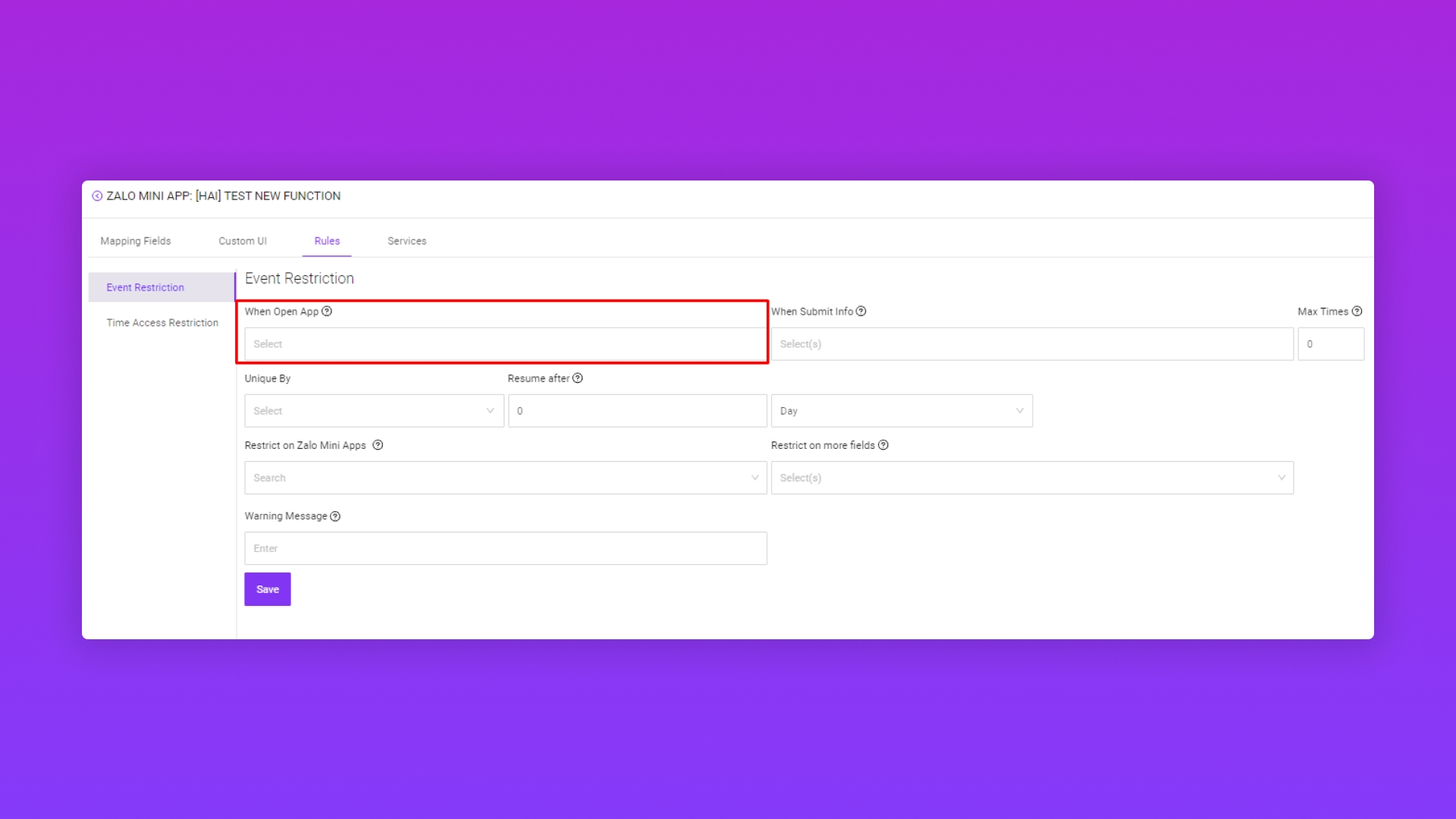The image size is (1456, 819).
Task: Click the help icon for Restrict on more fields
Action: pyautogui.click(x=883, y=445)
